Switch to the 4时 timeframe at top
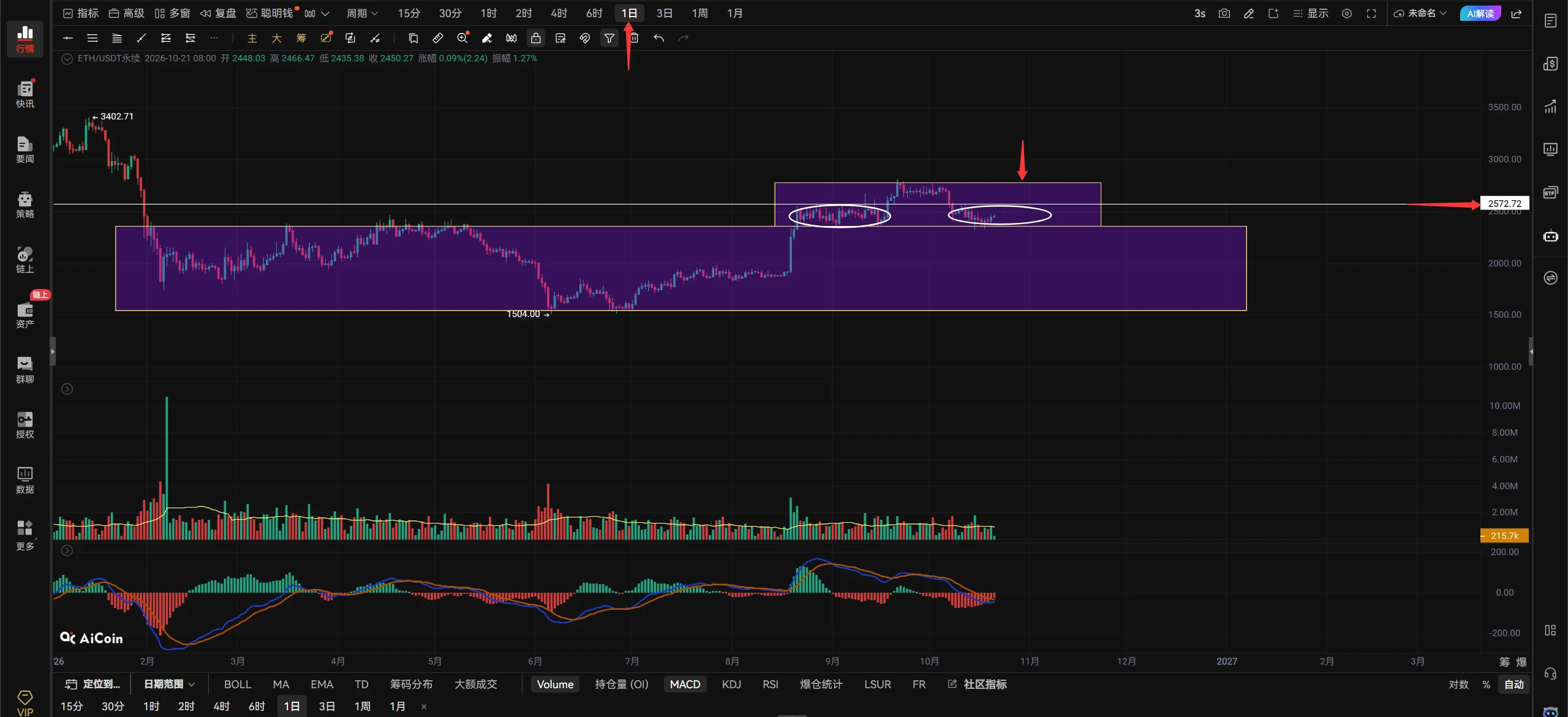The image size is (1568, 717). [559, 13]
